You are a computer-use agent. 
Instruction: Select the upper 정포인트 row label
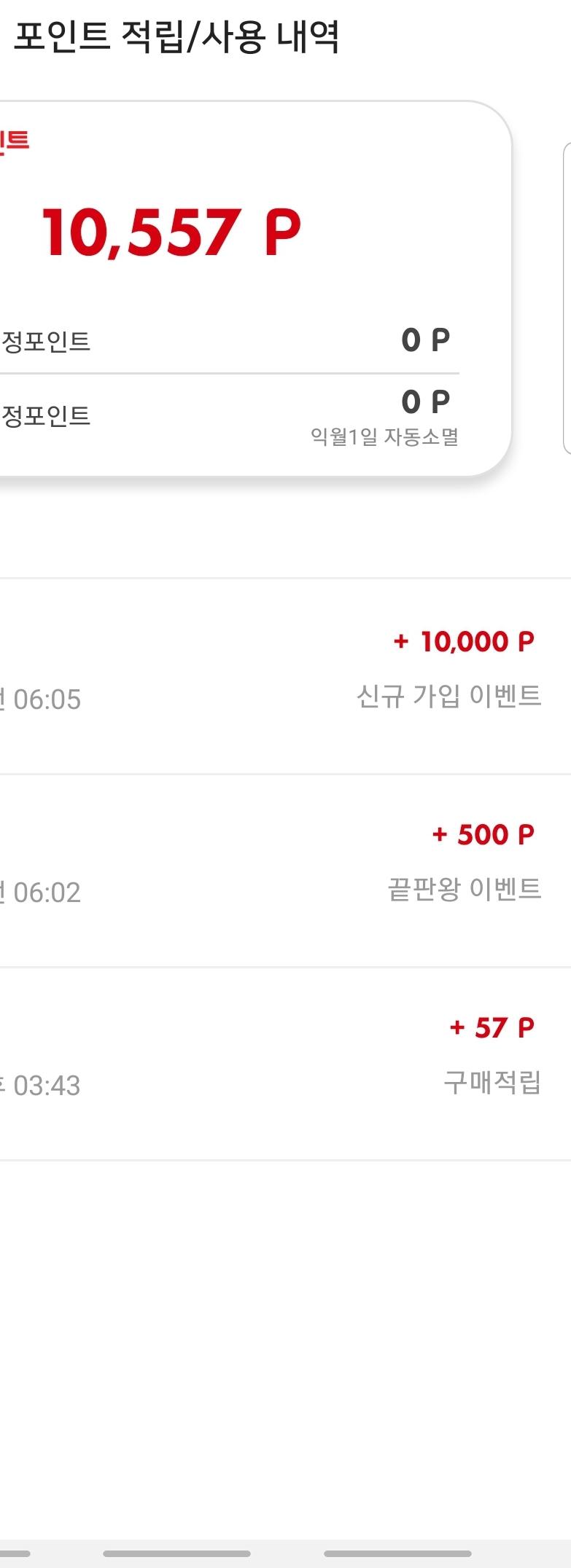point(45,341)
